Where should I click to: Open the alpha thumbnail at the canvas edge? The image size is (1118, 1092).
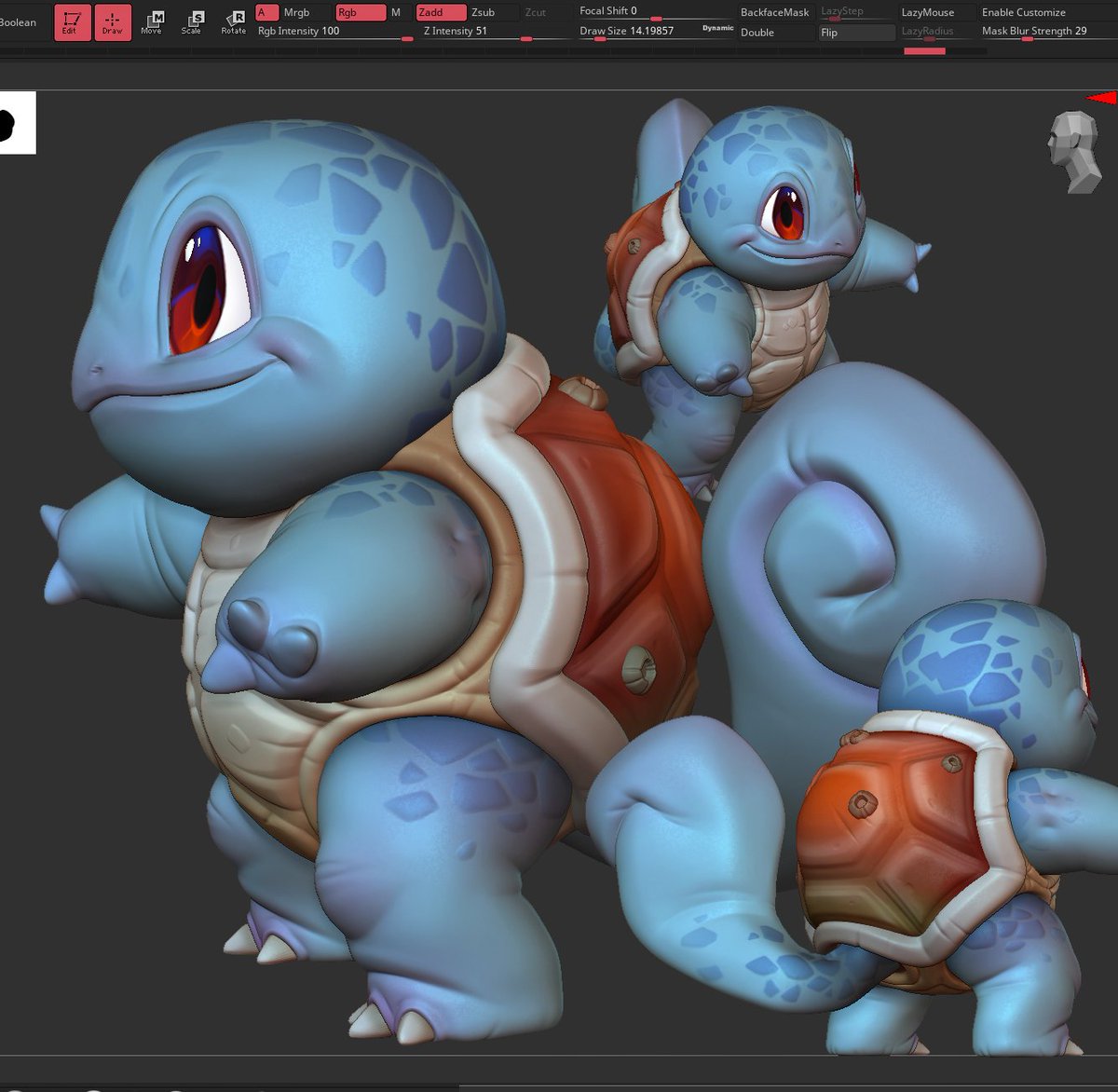(x=17, y=123)
